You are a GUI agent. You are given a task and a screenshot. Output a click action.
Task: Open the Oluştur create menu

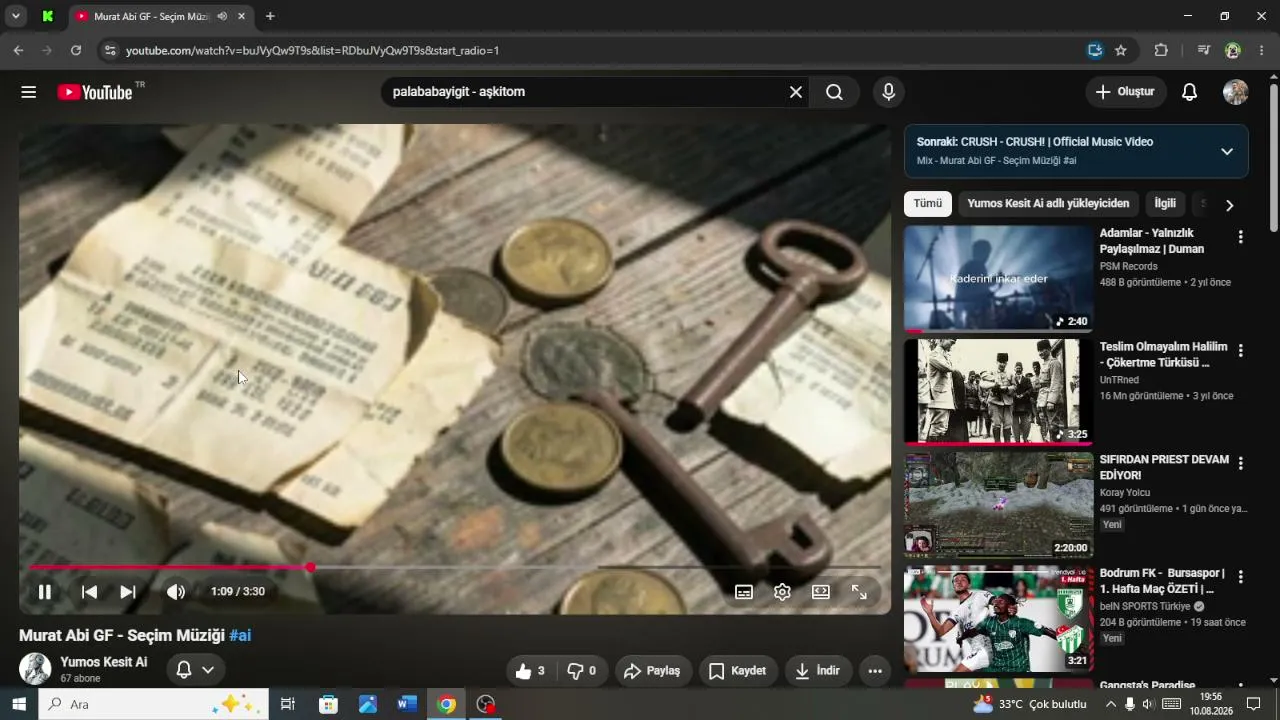tap(1125, 92)
